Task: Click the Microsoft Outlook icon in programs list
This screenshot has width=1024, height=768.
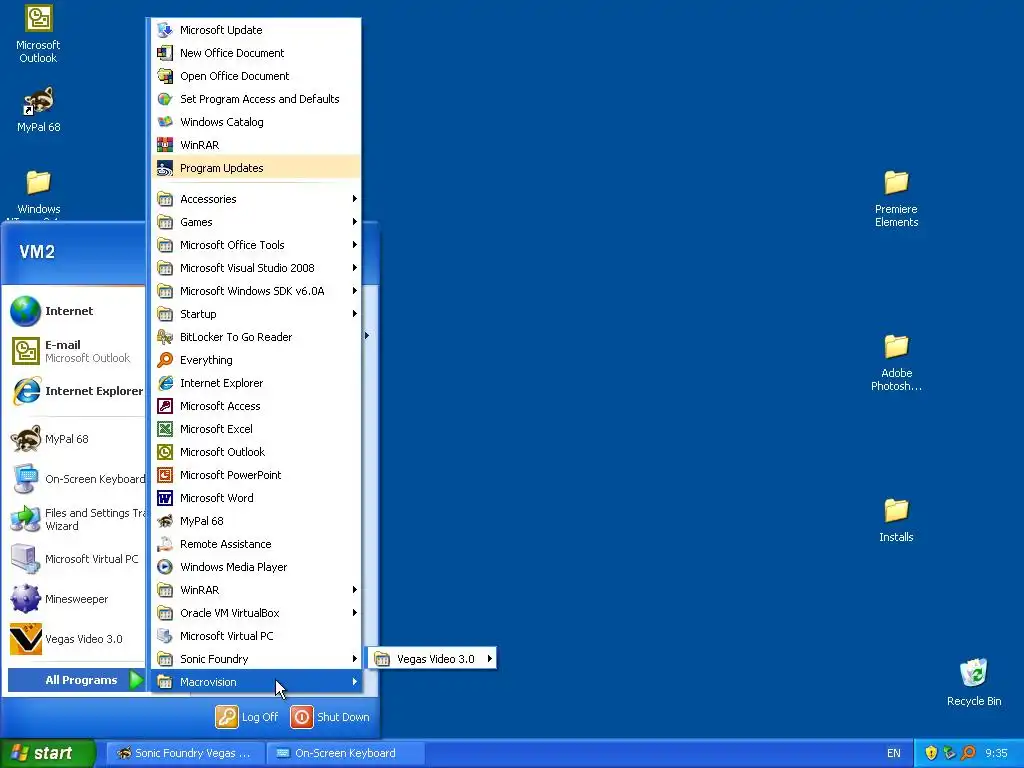Action: coord(165,452)
